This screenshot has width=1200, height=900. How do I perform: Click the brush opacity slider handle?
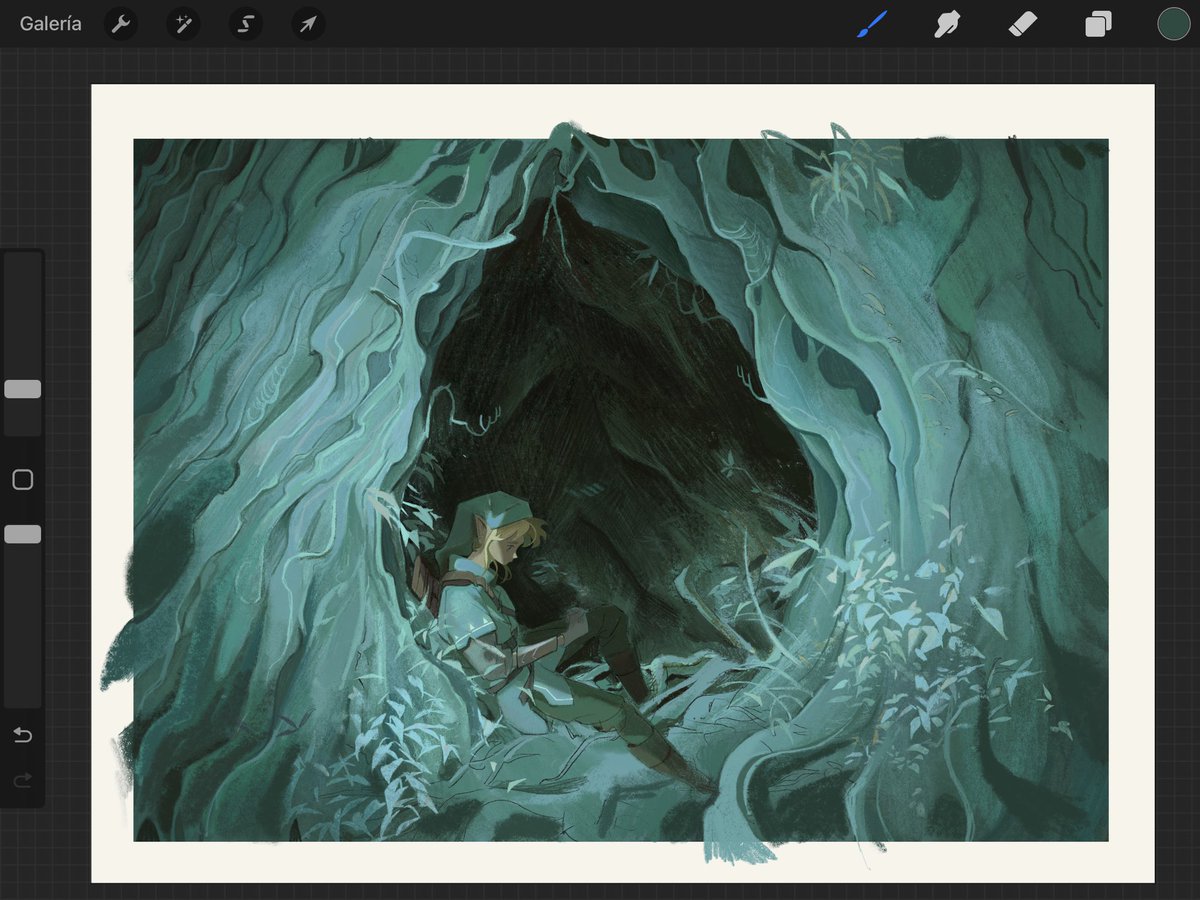click(23, 534)
